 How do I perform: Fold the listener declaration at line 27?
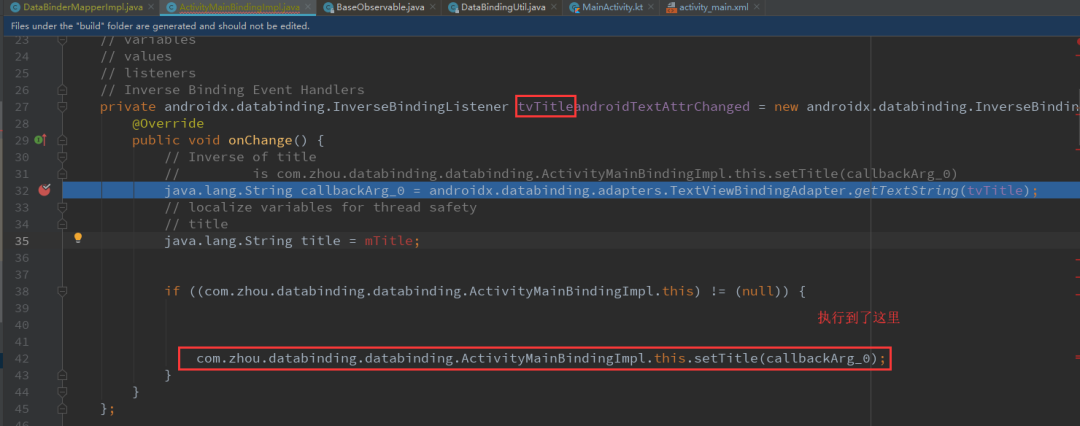(x=63, y=107)
